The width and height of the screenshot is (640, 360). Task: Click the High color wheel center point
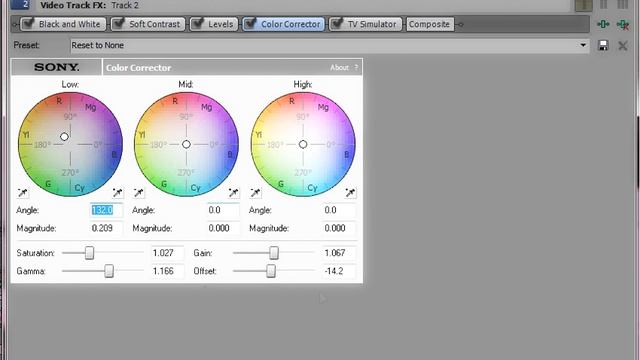pyautogui.click(x=303, y=144)
